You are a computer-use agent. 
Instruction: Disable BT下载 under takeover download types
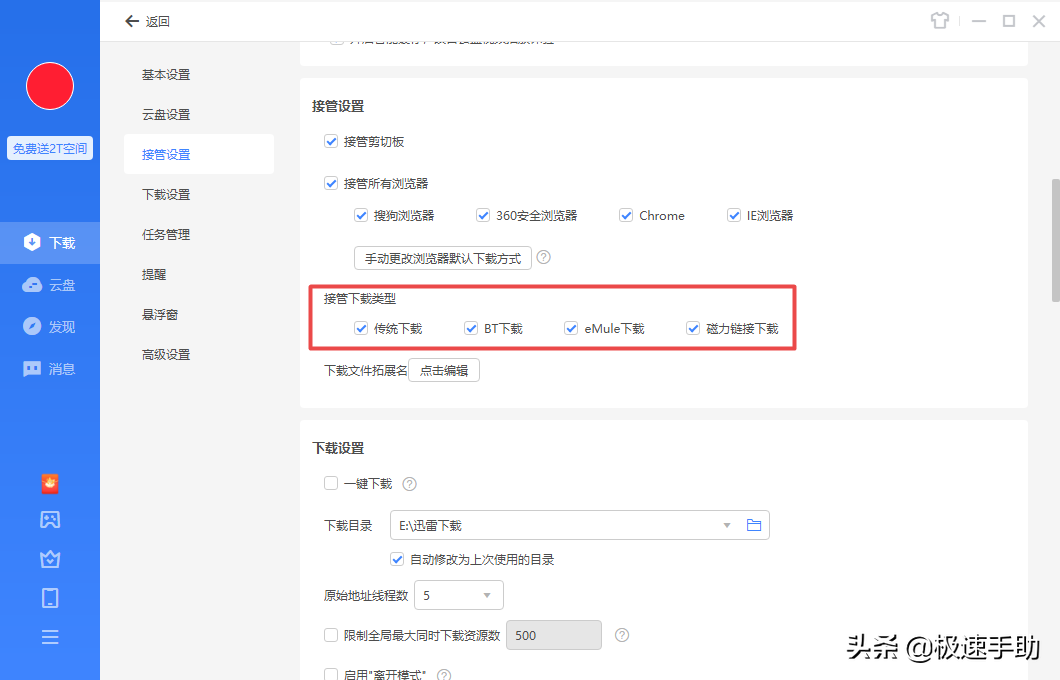coord(470,328)
